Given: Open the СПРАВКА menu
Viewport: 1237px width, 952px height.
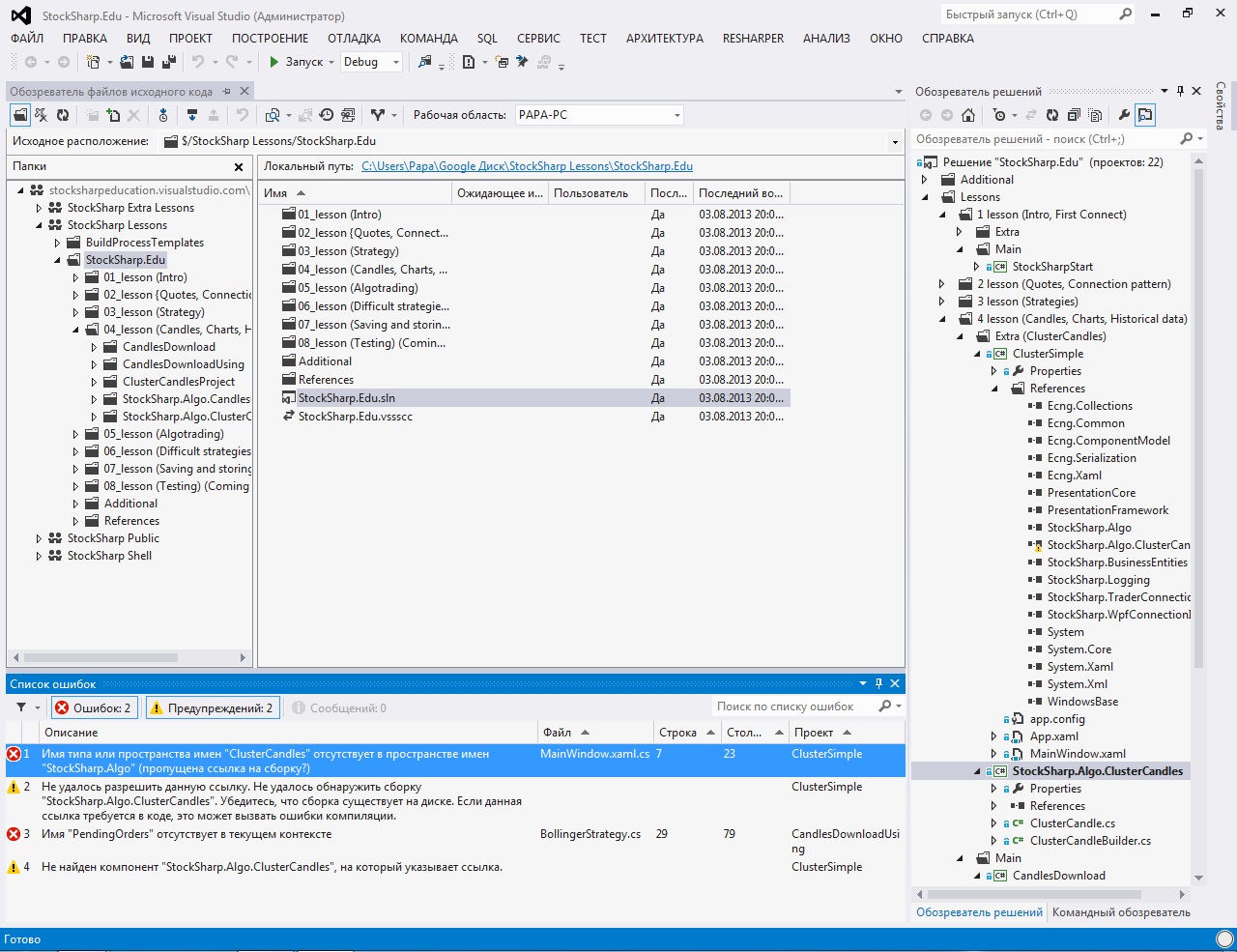Looking at the screenshot, I should tap(948, 39).
